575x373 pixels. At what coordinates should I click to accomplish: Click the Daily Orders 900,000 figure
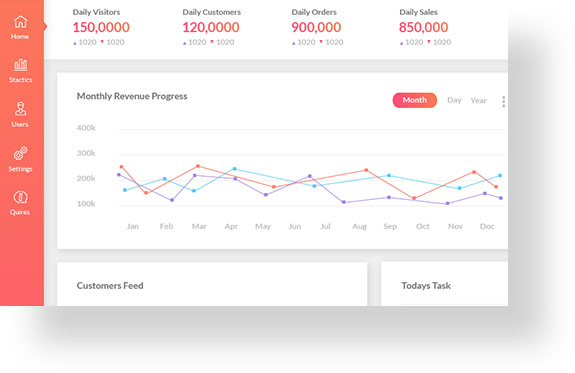click(316, 27)
